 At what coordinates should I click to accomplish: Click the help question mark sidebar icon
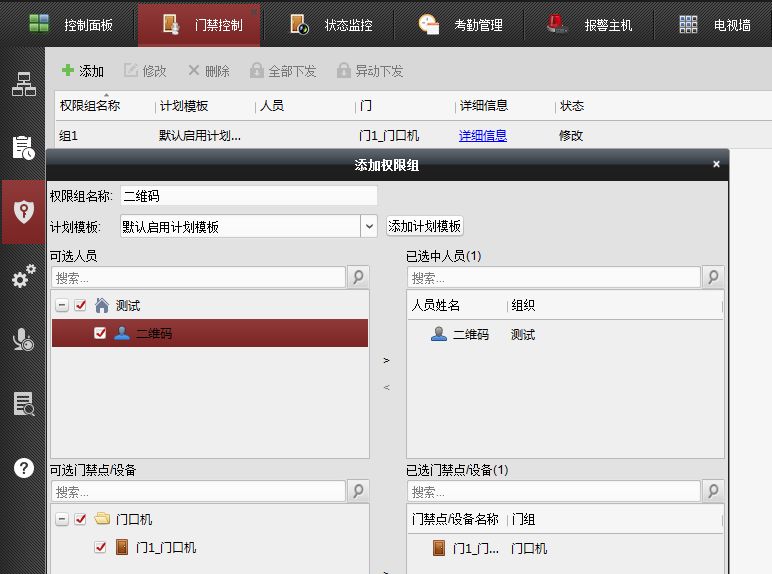23,467
